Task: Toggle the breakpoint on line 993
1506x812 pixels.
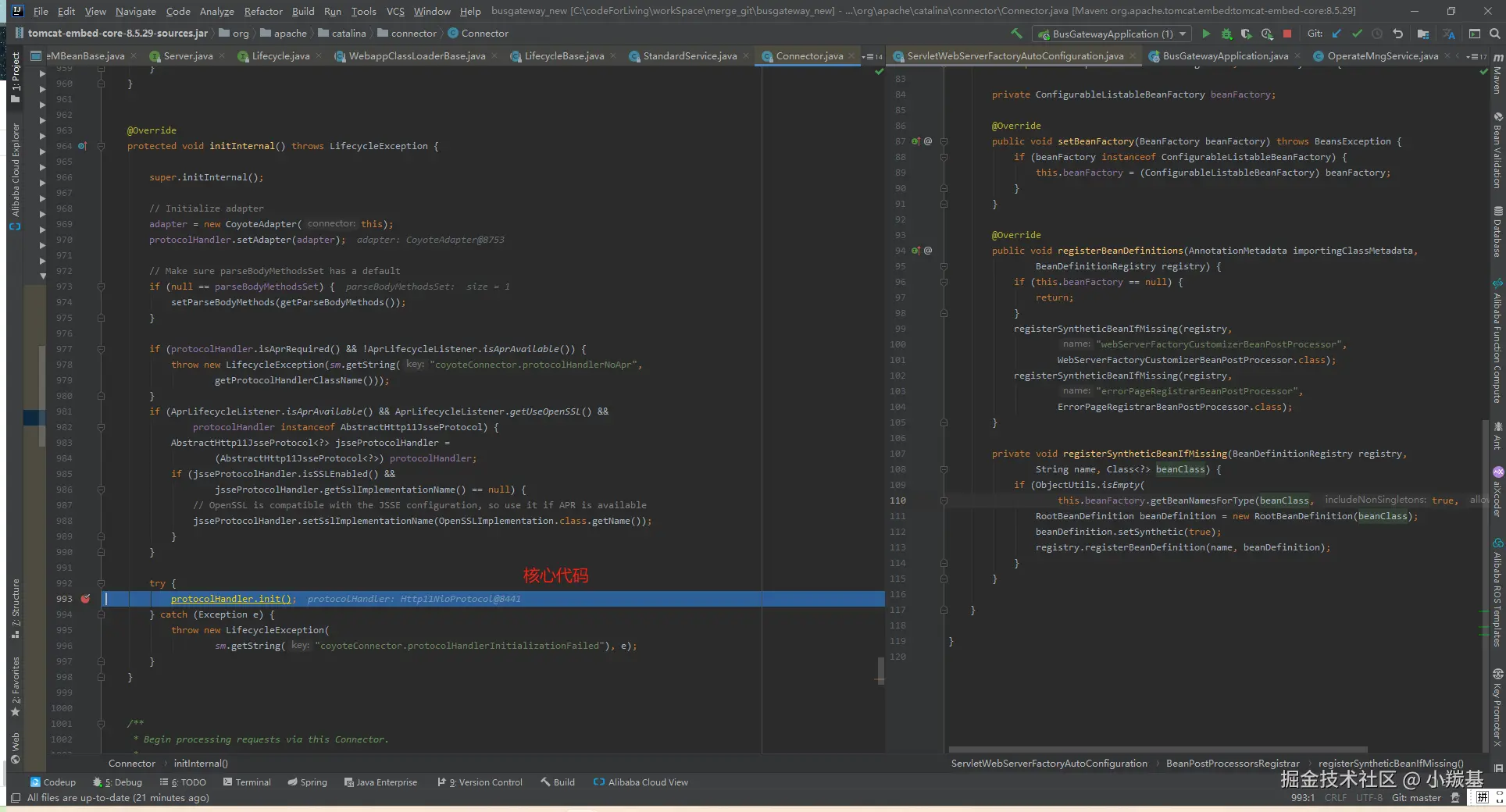Action: [x=85, y=599]
